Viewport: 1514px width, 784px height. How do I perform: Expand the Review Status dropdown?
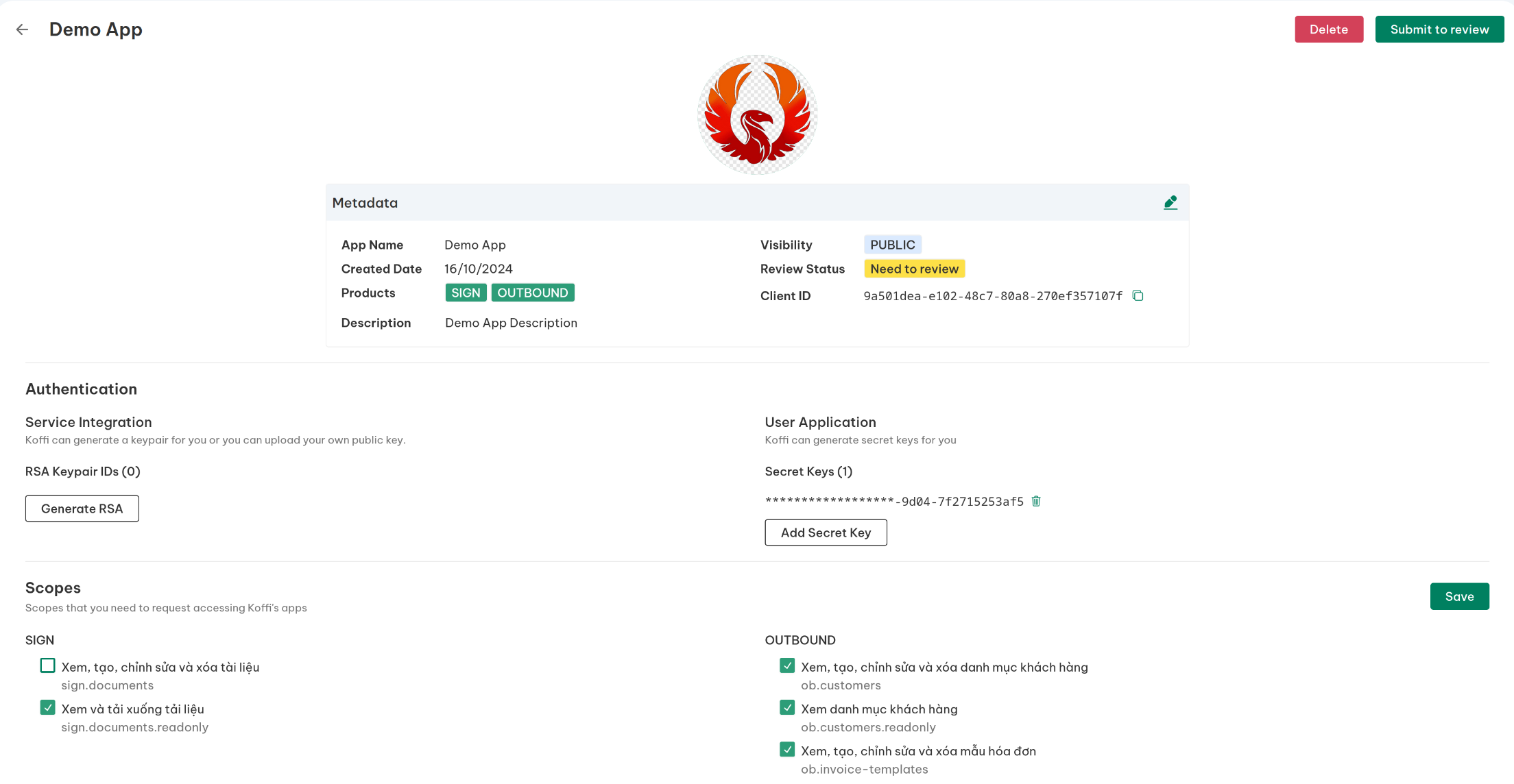(x=913, y=269)
